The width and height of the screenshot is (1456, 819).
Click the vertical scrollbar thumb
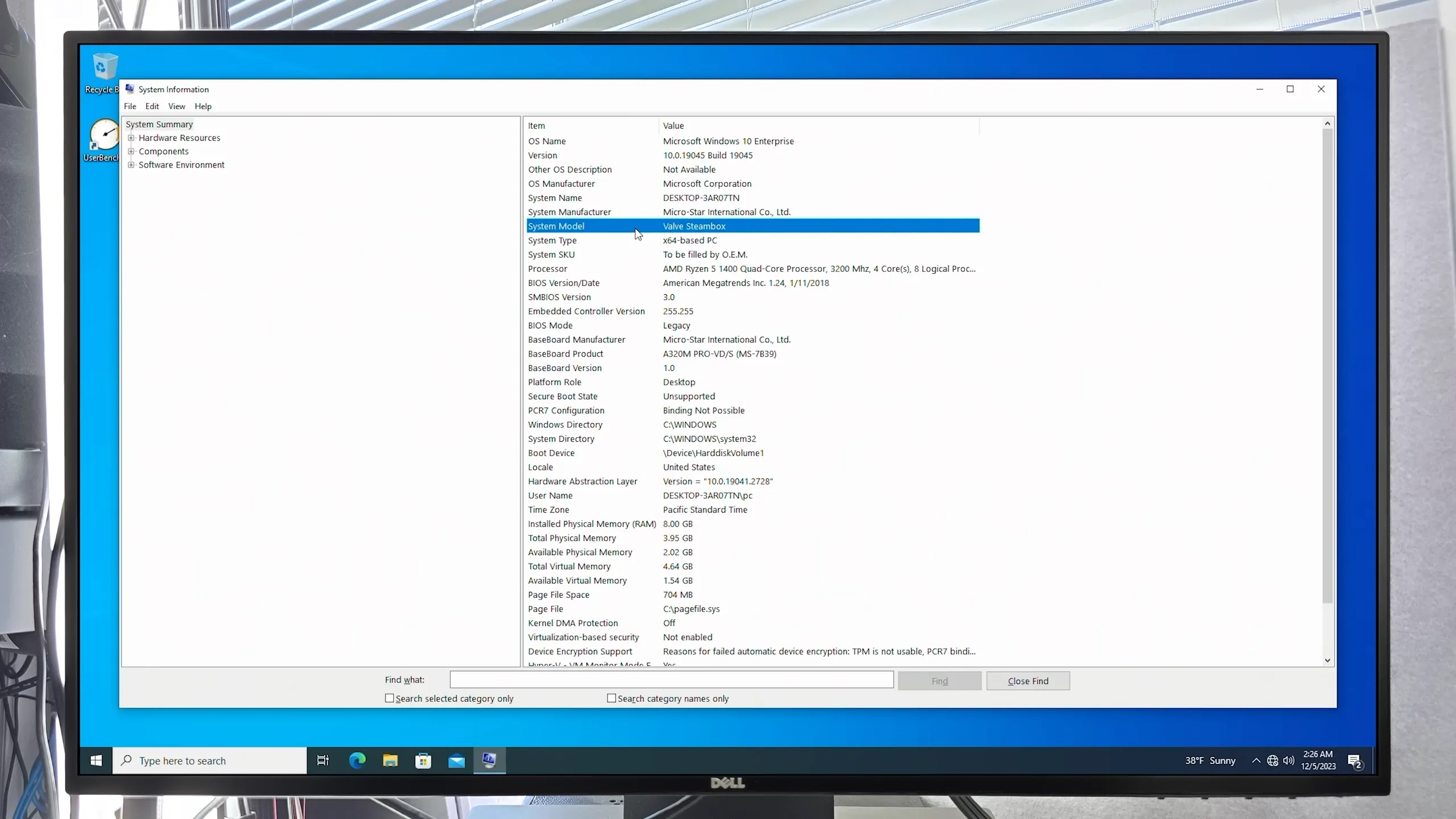1327,366
